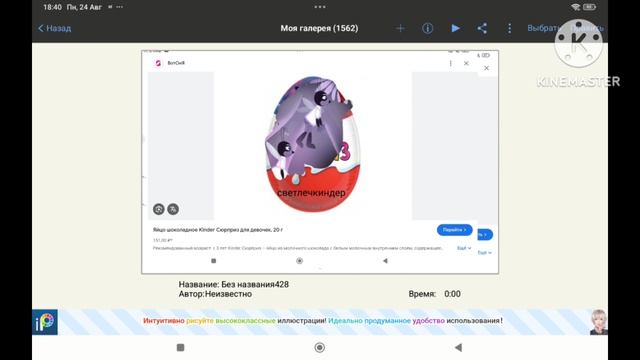Tap the three-dot handle at top center
640x360 pixels.
pos(320,7)
